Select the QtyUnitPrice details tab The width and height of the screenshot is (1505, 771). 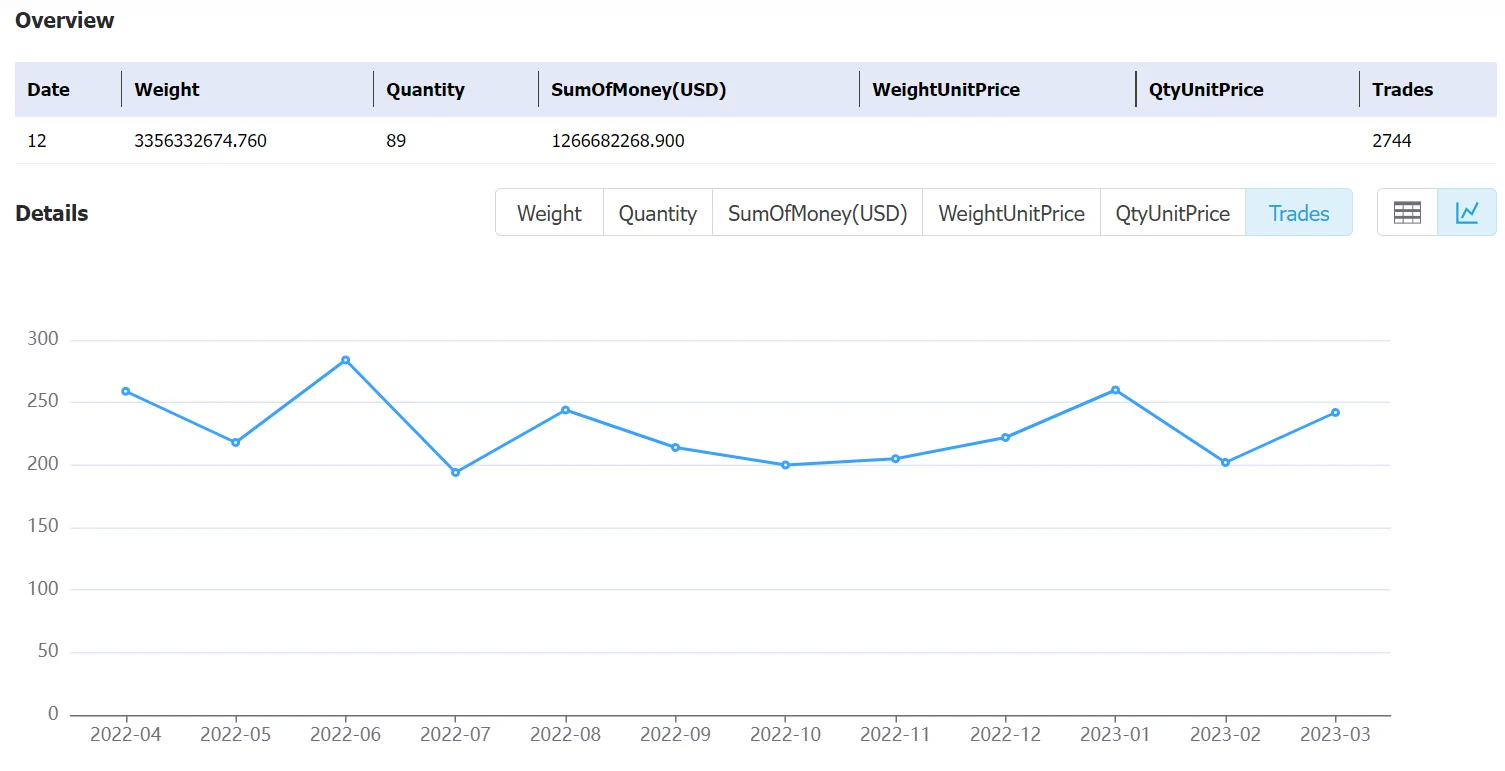[1172, 213]
